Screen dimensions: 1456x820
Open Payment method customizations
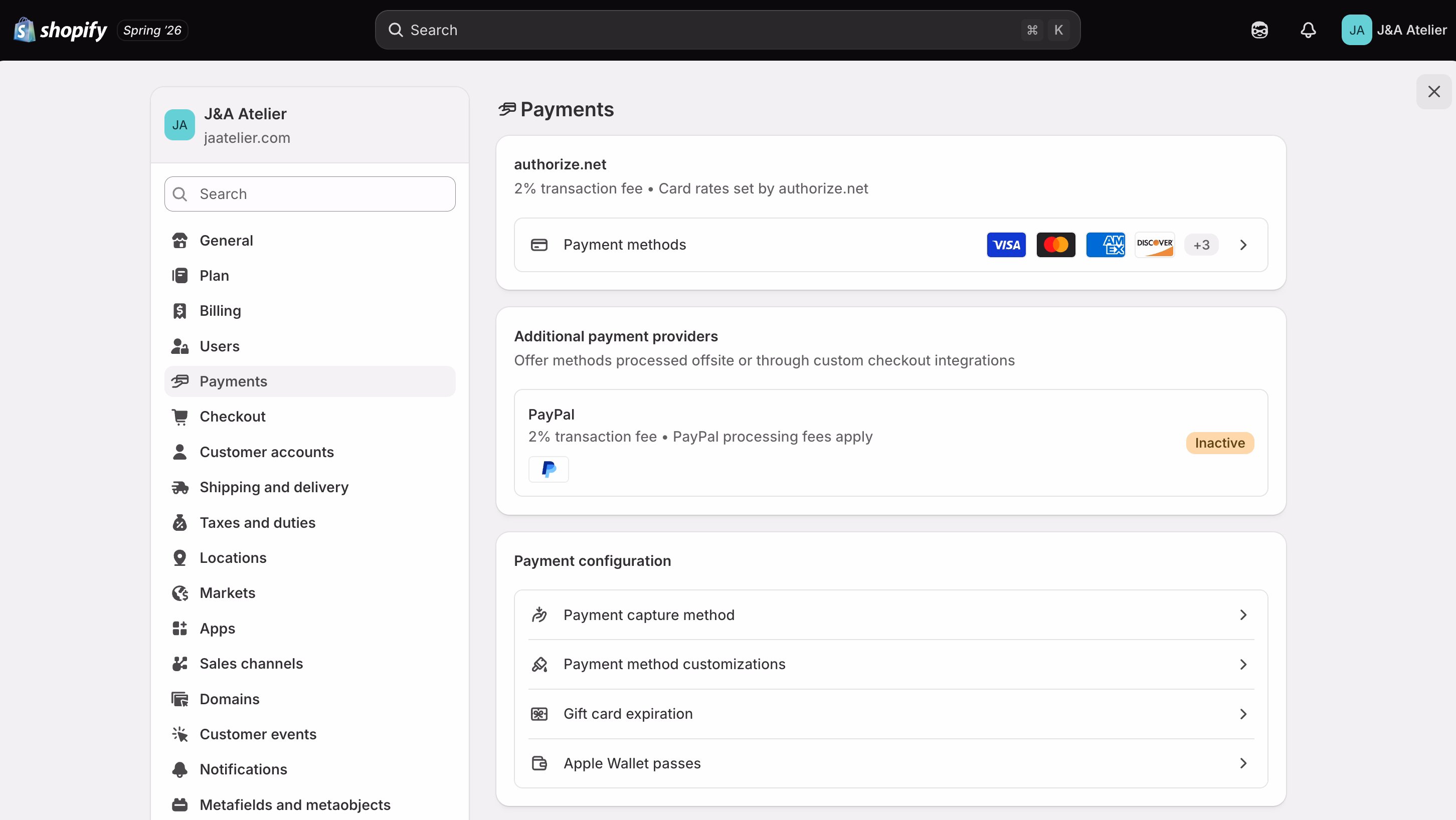coord(890,664)
